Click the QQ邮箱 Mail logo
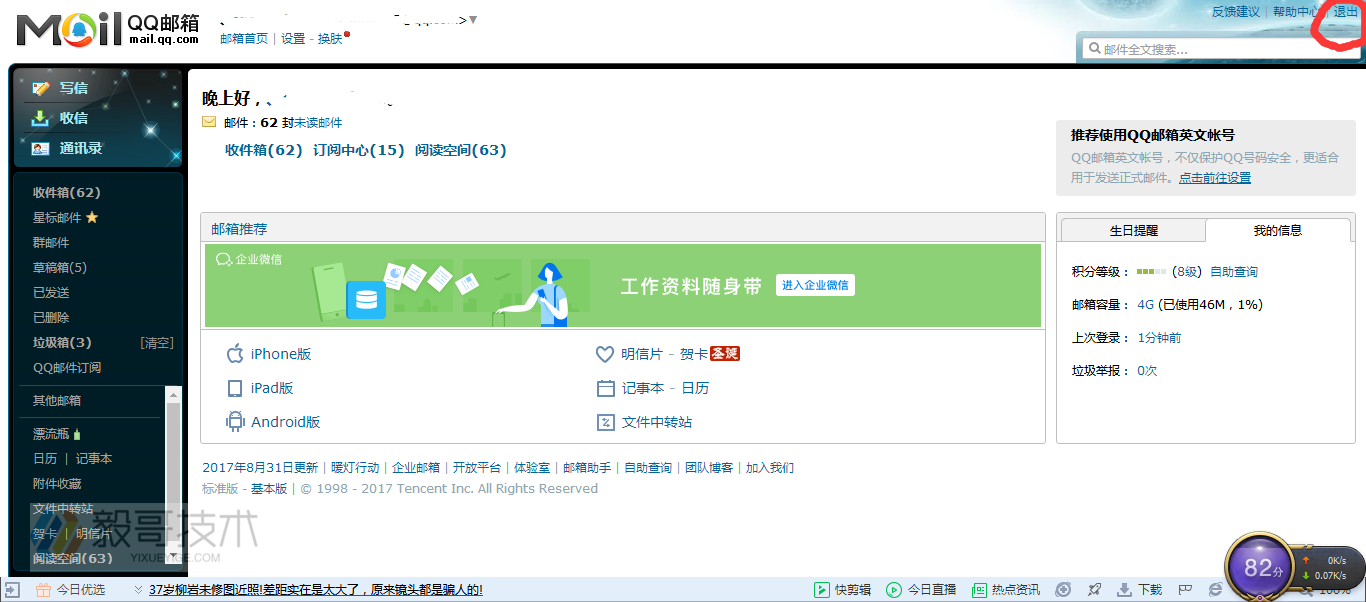1366x602 pixels. pyautogui.click(x=108, y=30)
